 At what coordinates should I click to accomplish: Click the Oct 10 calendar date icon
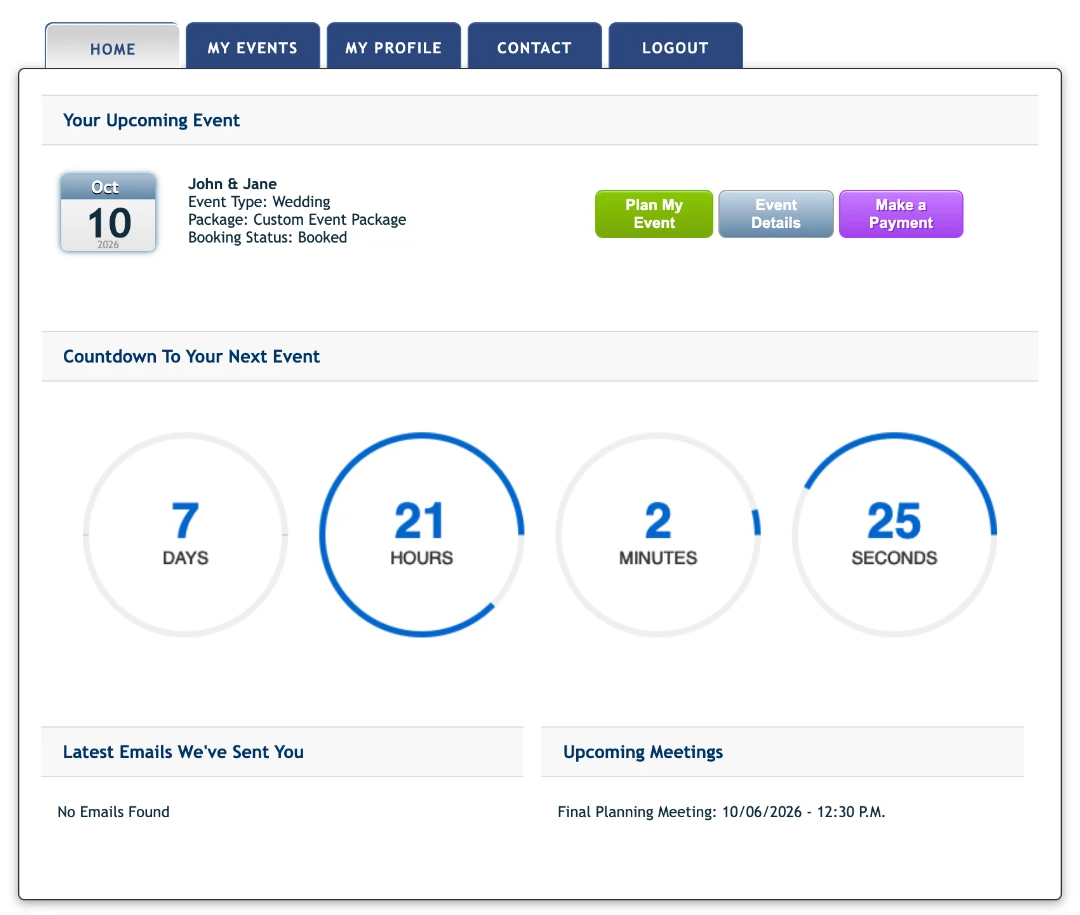tap(108, 212)
